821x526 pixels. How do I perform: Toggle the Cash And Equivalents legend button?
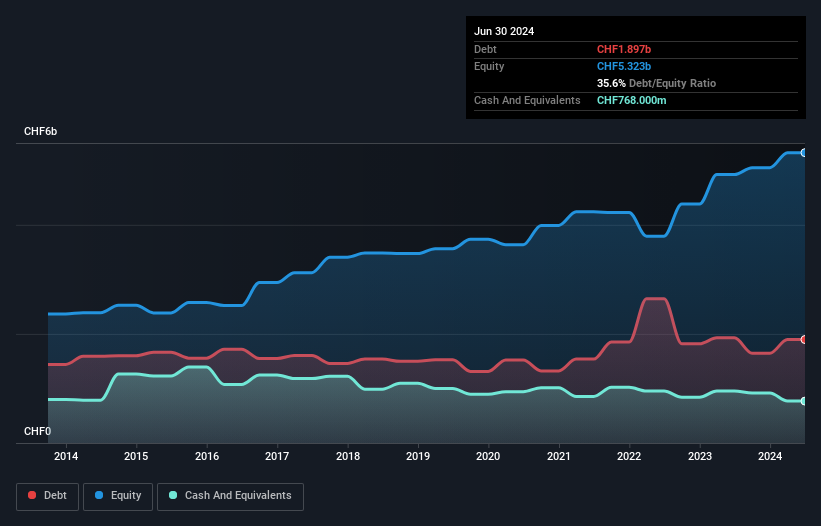pyautogui.click(x=230, y=496)
